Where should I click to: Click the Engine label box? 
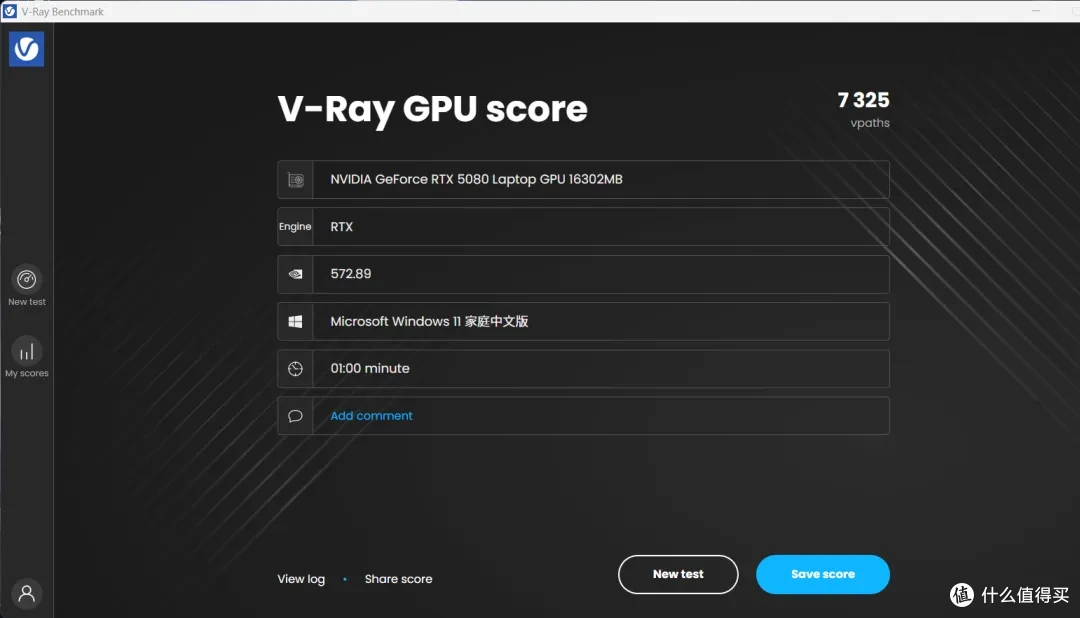[x=295, y=227]
